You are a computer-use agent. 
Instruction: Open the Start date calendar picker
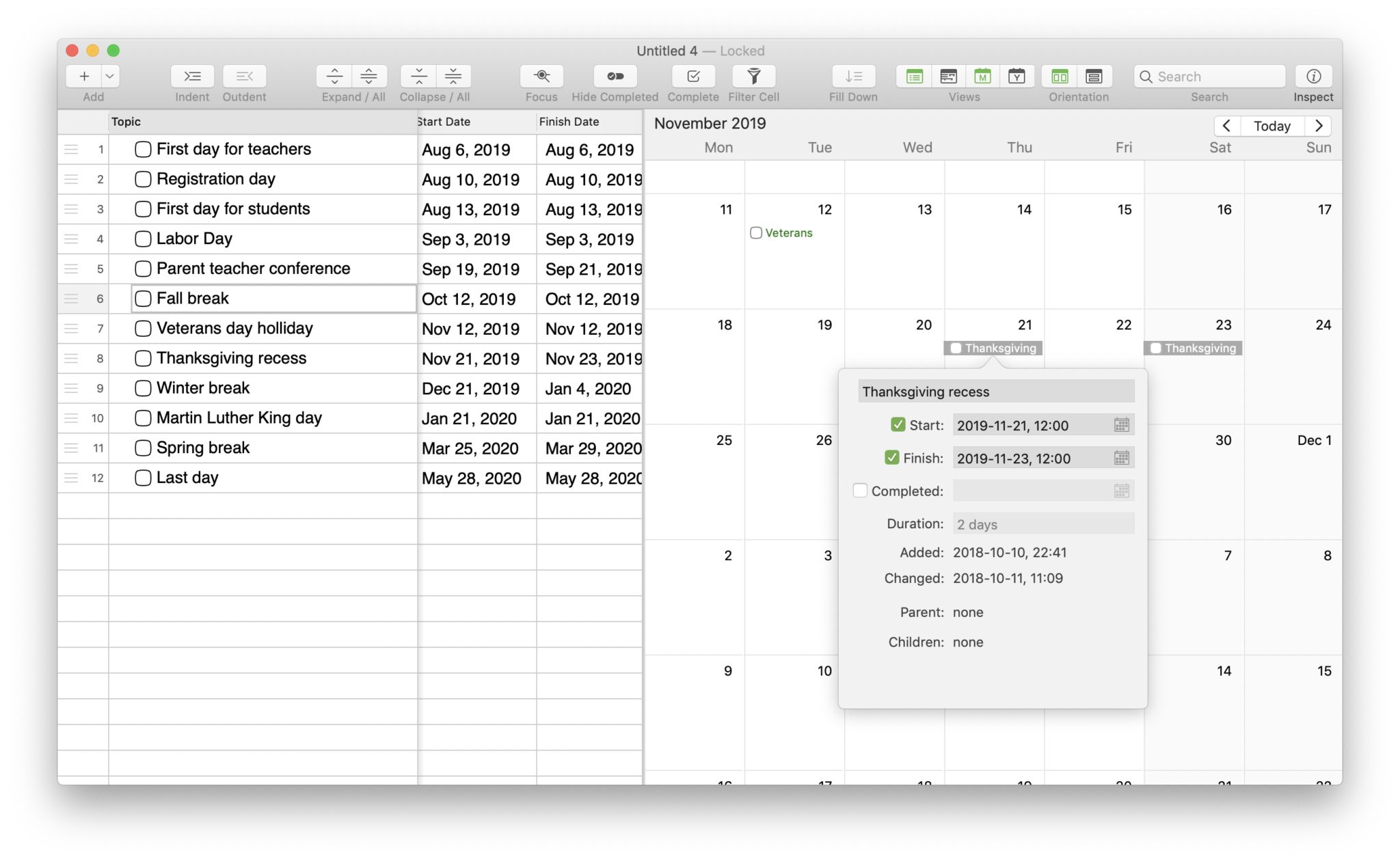1121,425
